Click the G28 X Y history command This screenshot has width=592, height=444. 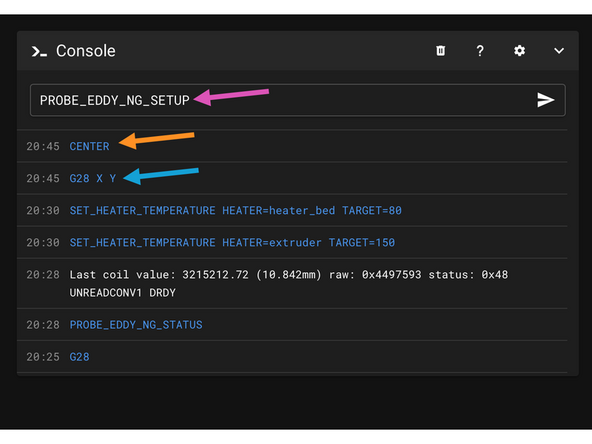93,179
